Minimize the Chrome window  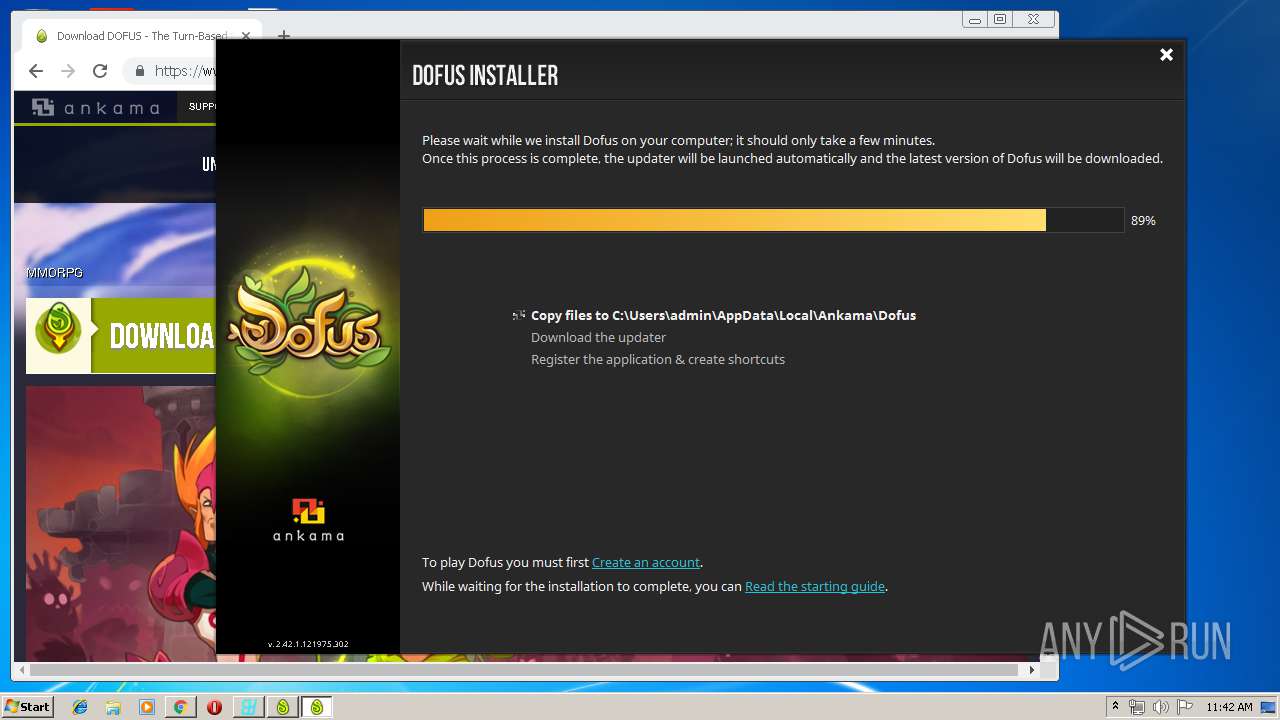click(x=974, y=19)
